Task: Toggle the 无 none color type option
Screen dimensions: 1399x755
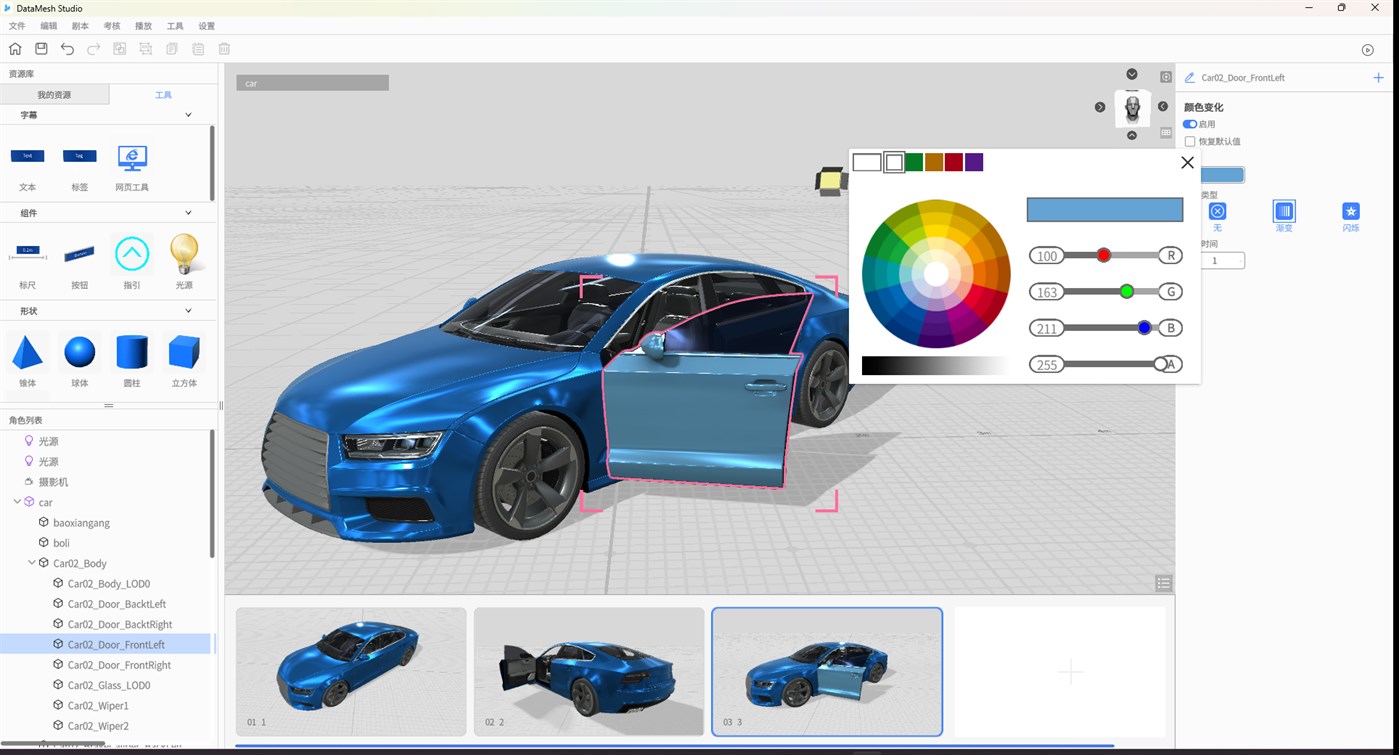Action: pos(1217,210)
